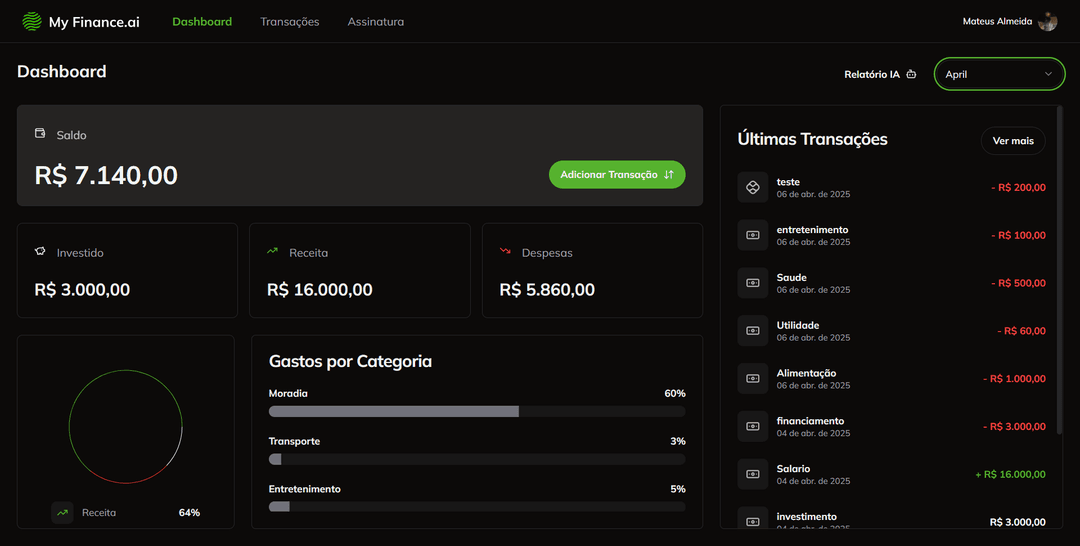The image size is (1080, 546).
Task: Click the - R$ 3.000,00 amount
Action: 1014,426
